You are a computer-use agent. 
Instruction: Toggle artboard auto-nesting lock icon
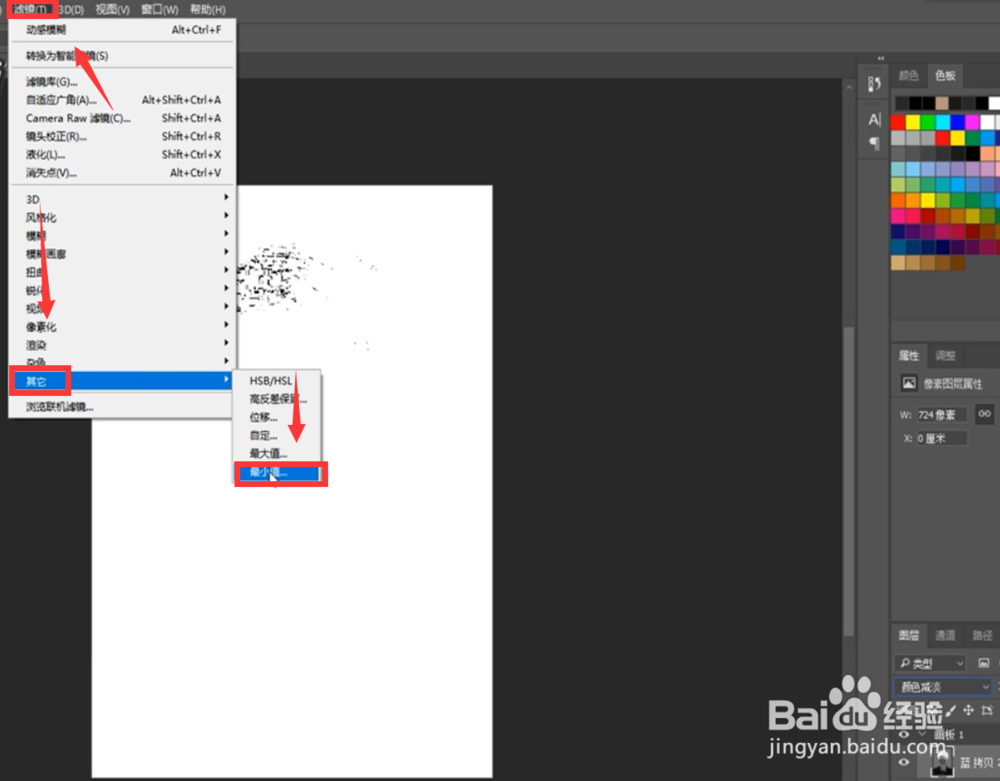click(987, 710)
